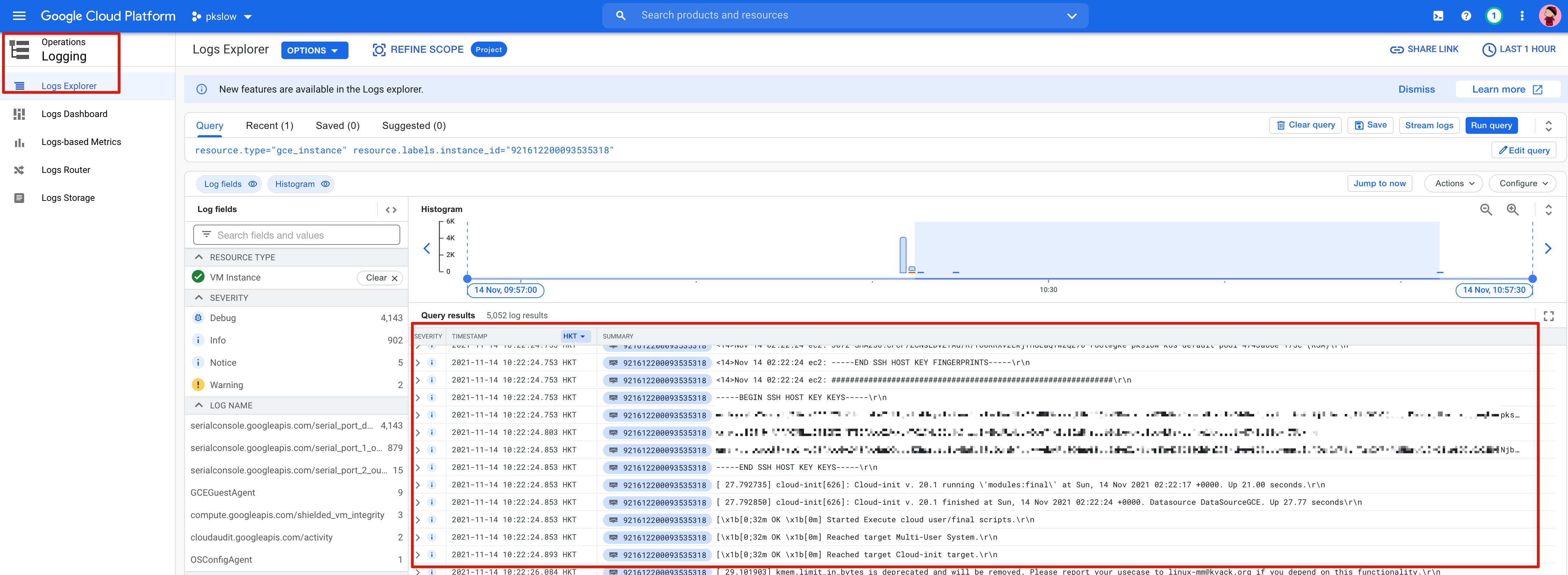
Task: Click the query results fullscreen icon
Action: pos(1548,316)
